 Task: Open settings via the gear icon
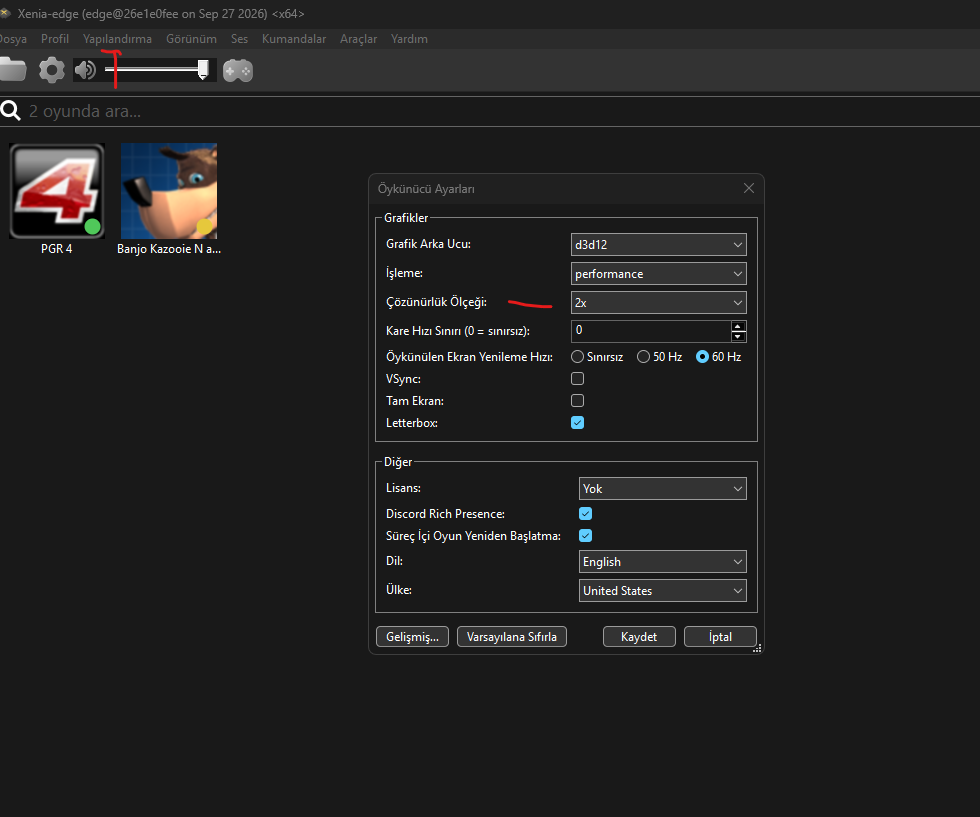tap(52, 70)
